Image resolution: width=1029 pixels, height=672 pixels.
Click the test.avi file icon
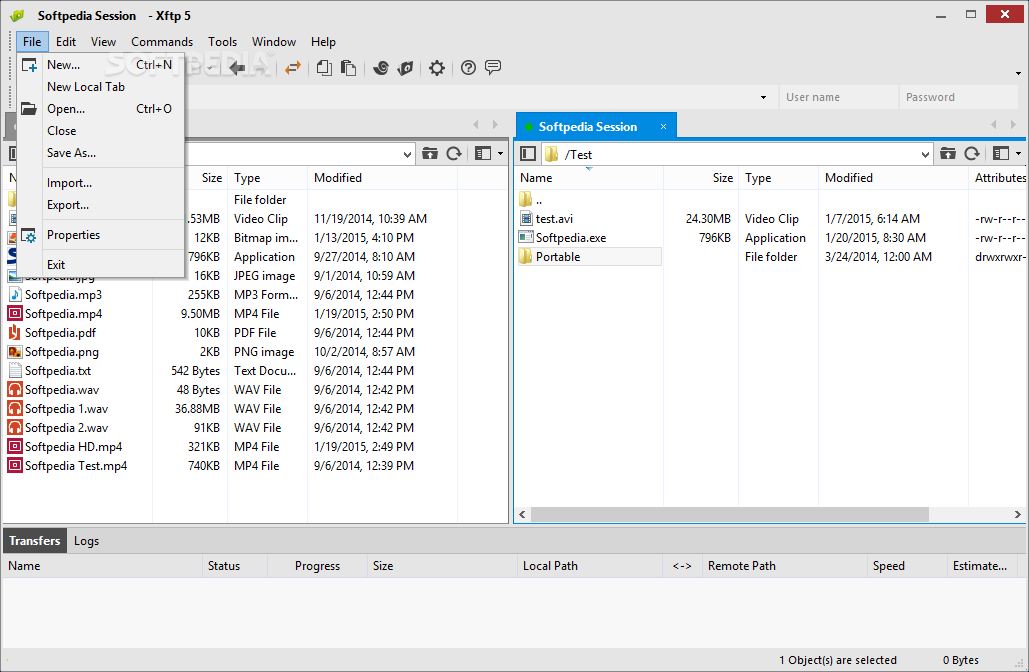pos(526,219)
